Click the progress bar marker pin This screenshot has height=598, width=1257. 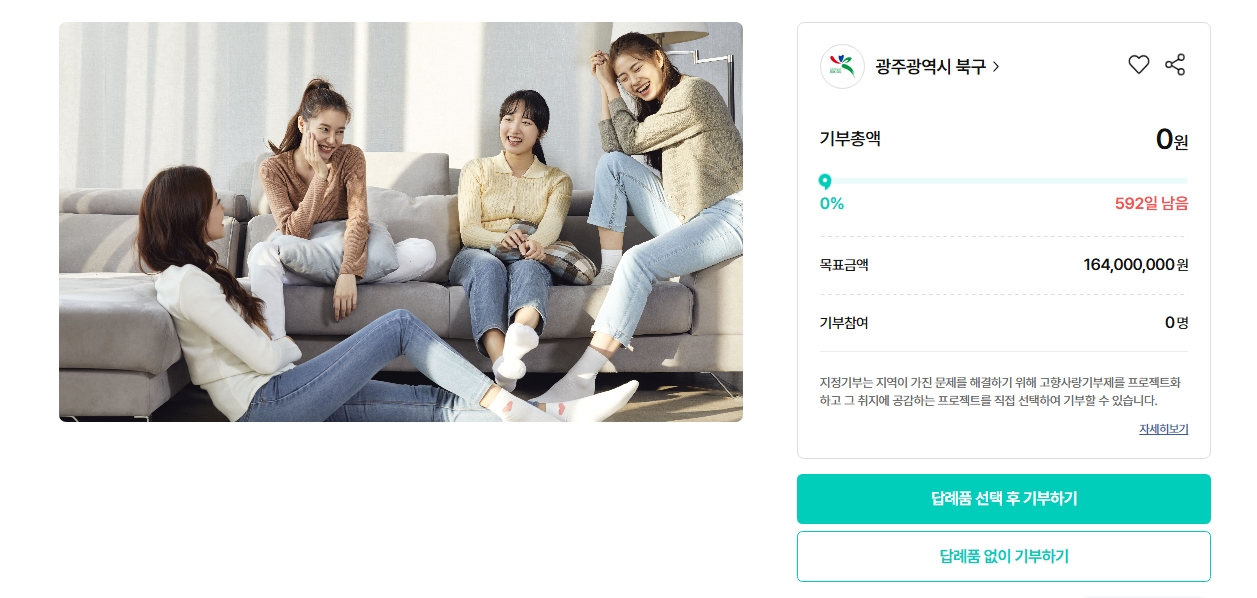825,182
